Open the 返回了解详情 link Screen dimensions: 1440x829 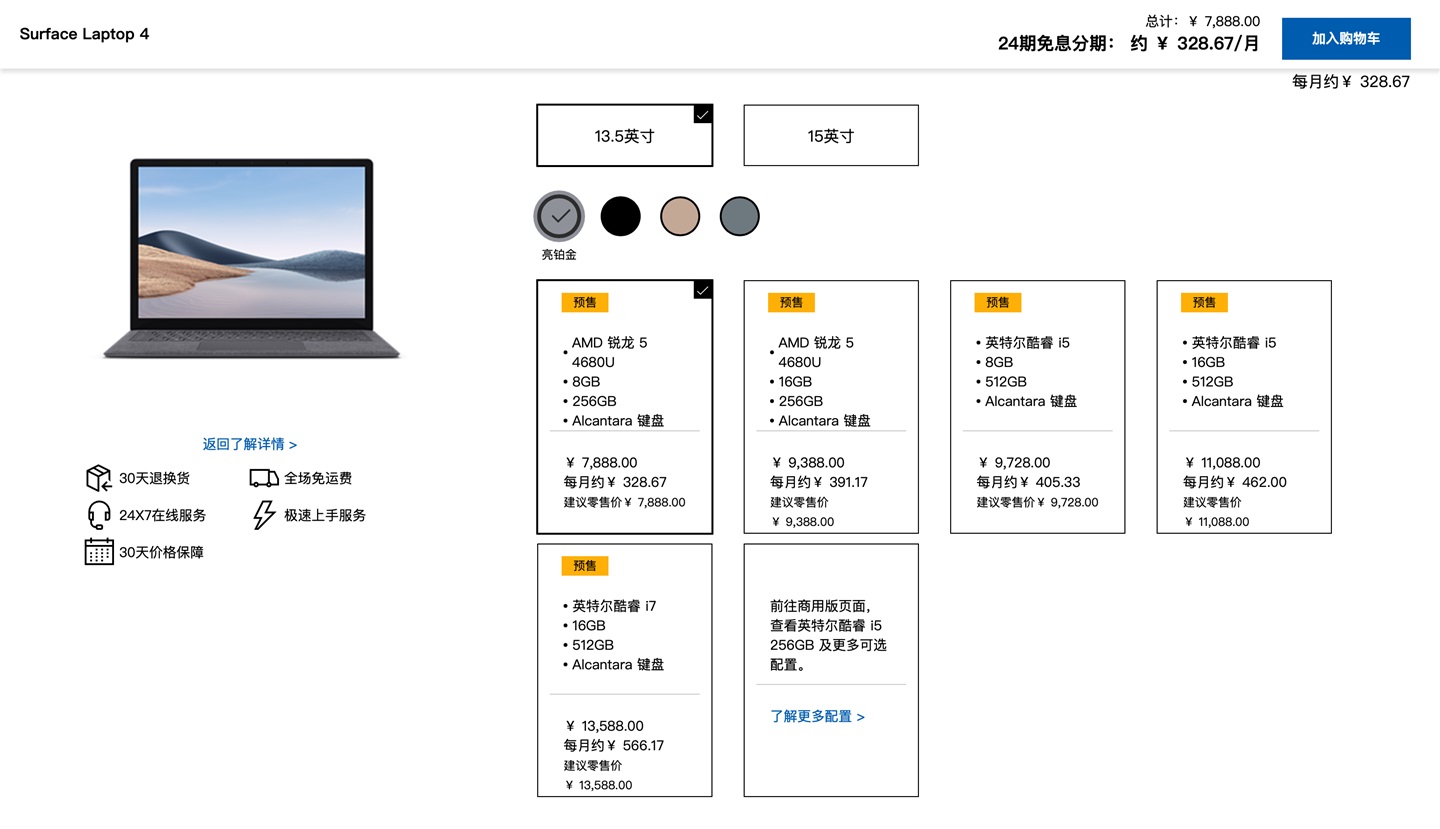coord(251,443)
